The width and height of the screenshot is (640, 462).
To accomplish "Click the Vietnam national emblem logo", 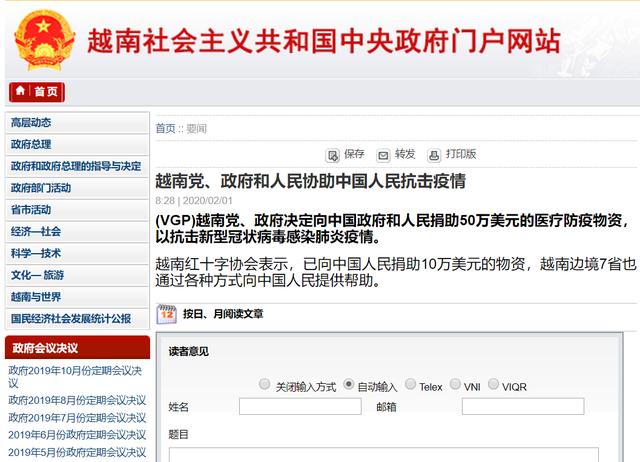I will pyautogui.click(x=44, y=40).
